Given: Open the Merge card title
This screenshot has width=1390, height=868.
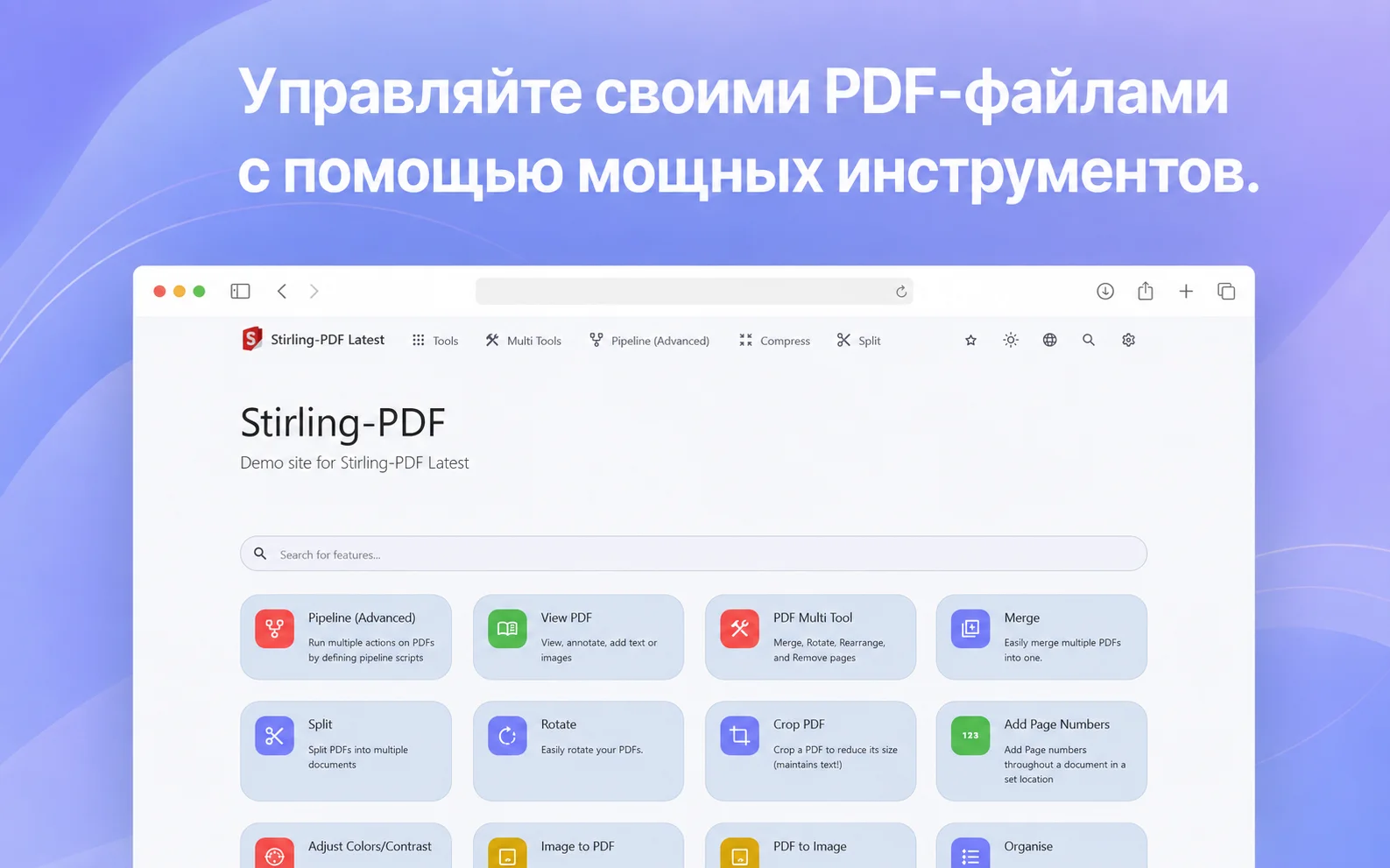Looking at the screenshot, I should click(x=1022, y=617).
